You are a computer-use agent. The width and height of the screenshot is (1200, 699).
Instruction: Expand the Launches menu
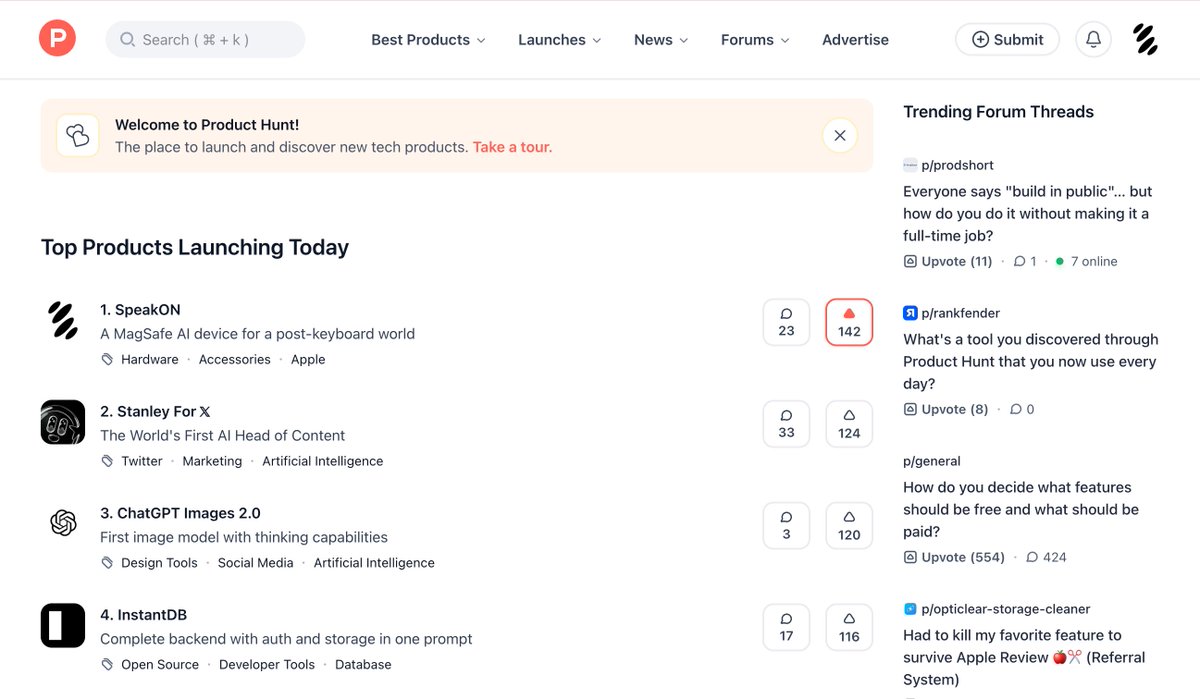560,40
